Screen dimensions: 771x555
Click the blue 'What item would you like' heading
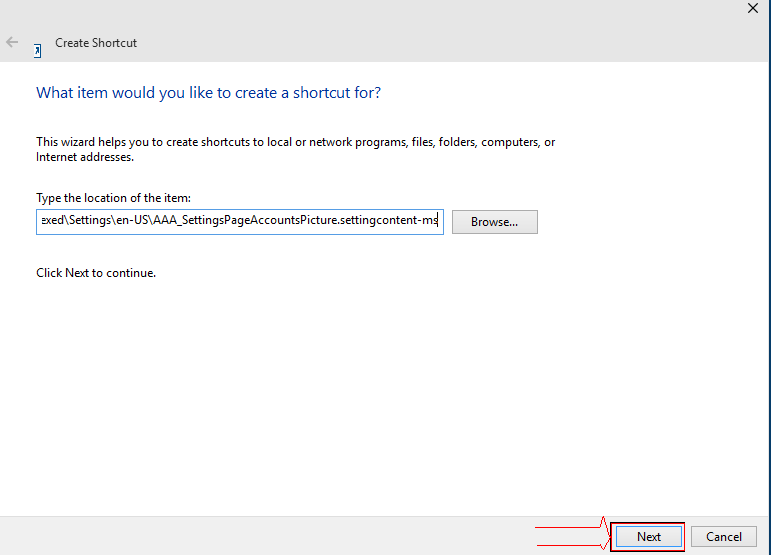pyautogui.click(x=208, y=93)
